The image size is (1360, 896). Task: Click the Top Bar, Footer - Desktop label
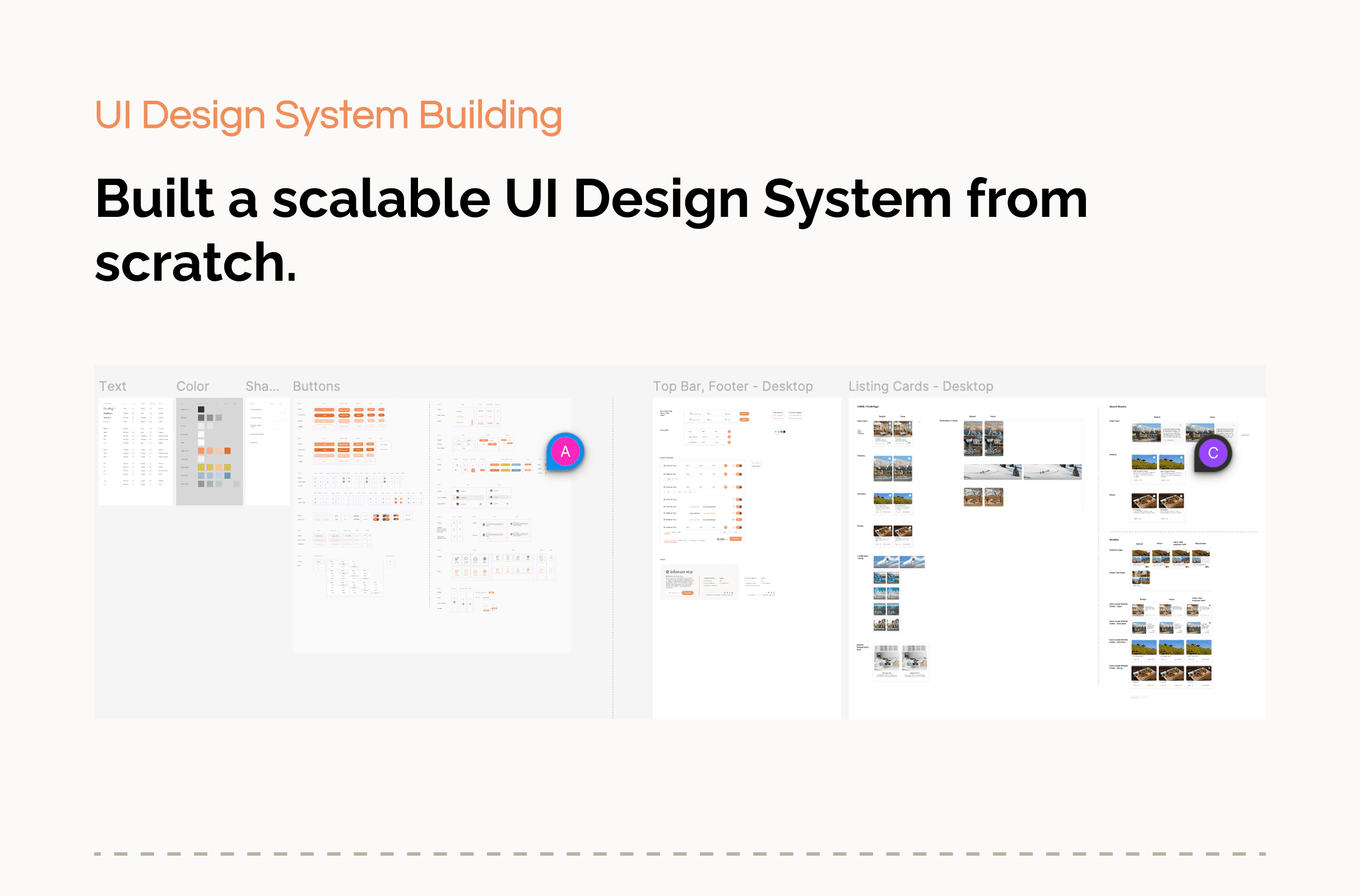732,386
